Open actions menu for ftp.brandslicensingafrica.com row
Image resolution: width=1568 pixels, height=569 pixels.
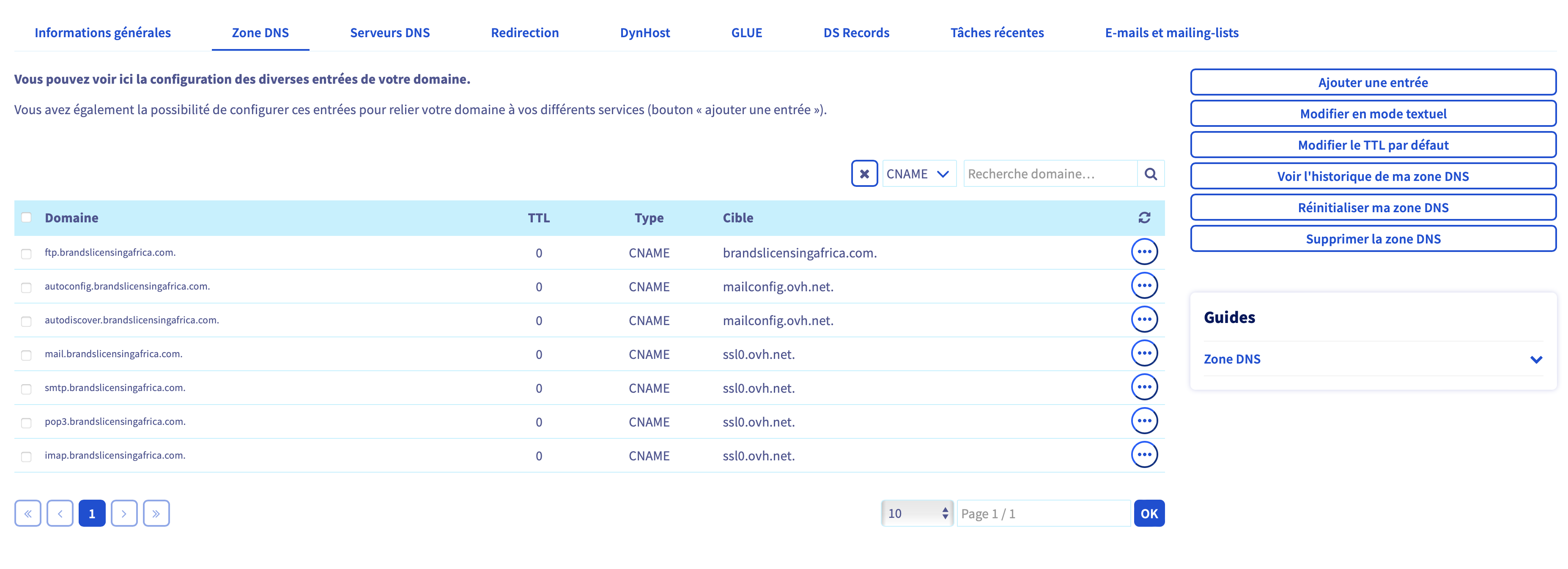[x=1144, y=252]
